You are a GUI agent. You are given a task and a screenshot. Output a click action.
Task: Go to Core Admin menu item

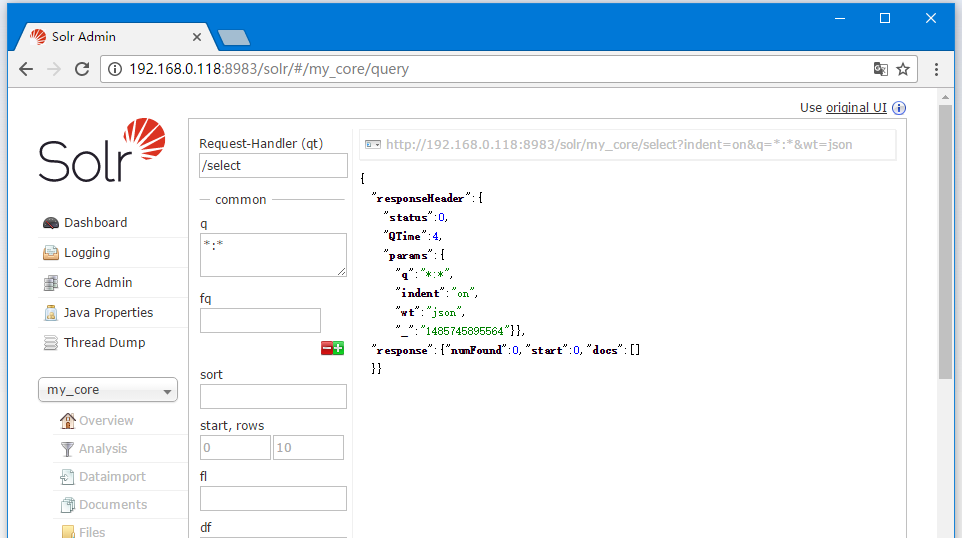pos(98,283)
